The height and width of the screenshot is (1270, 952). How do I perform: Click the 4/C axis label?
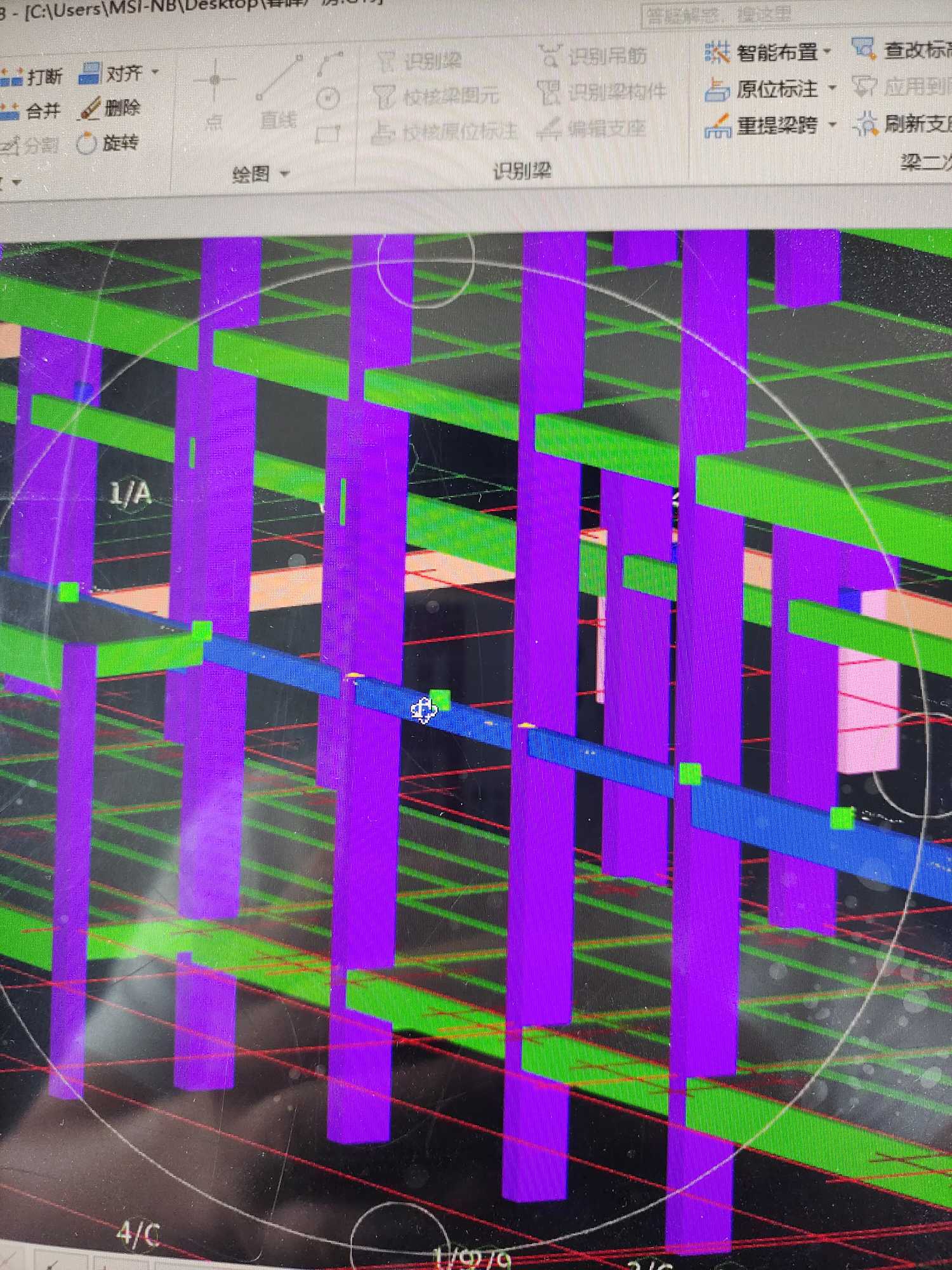(x=138, y=1234)
